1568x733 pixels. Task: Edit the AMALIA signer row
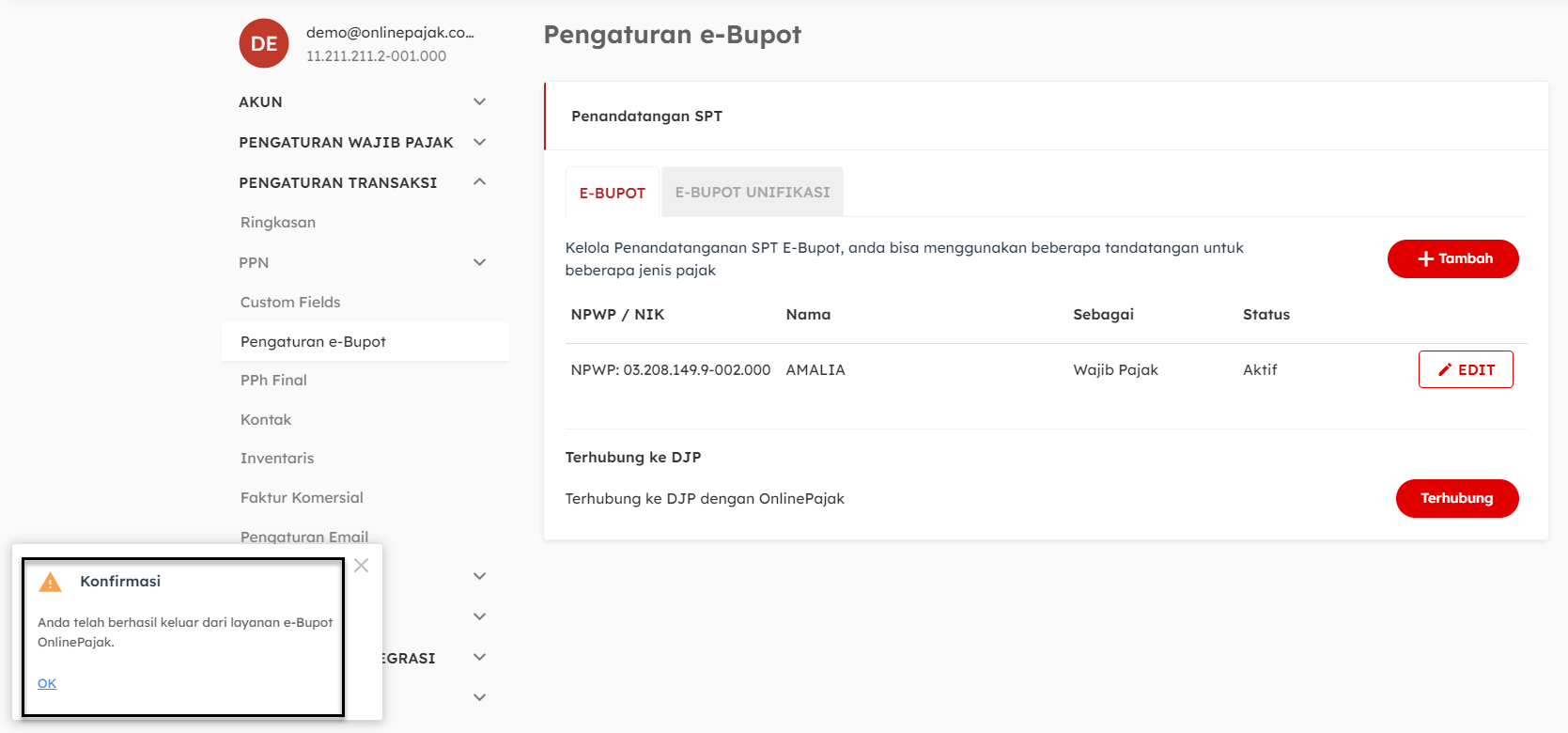(x=1465, y=369)
